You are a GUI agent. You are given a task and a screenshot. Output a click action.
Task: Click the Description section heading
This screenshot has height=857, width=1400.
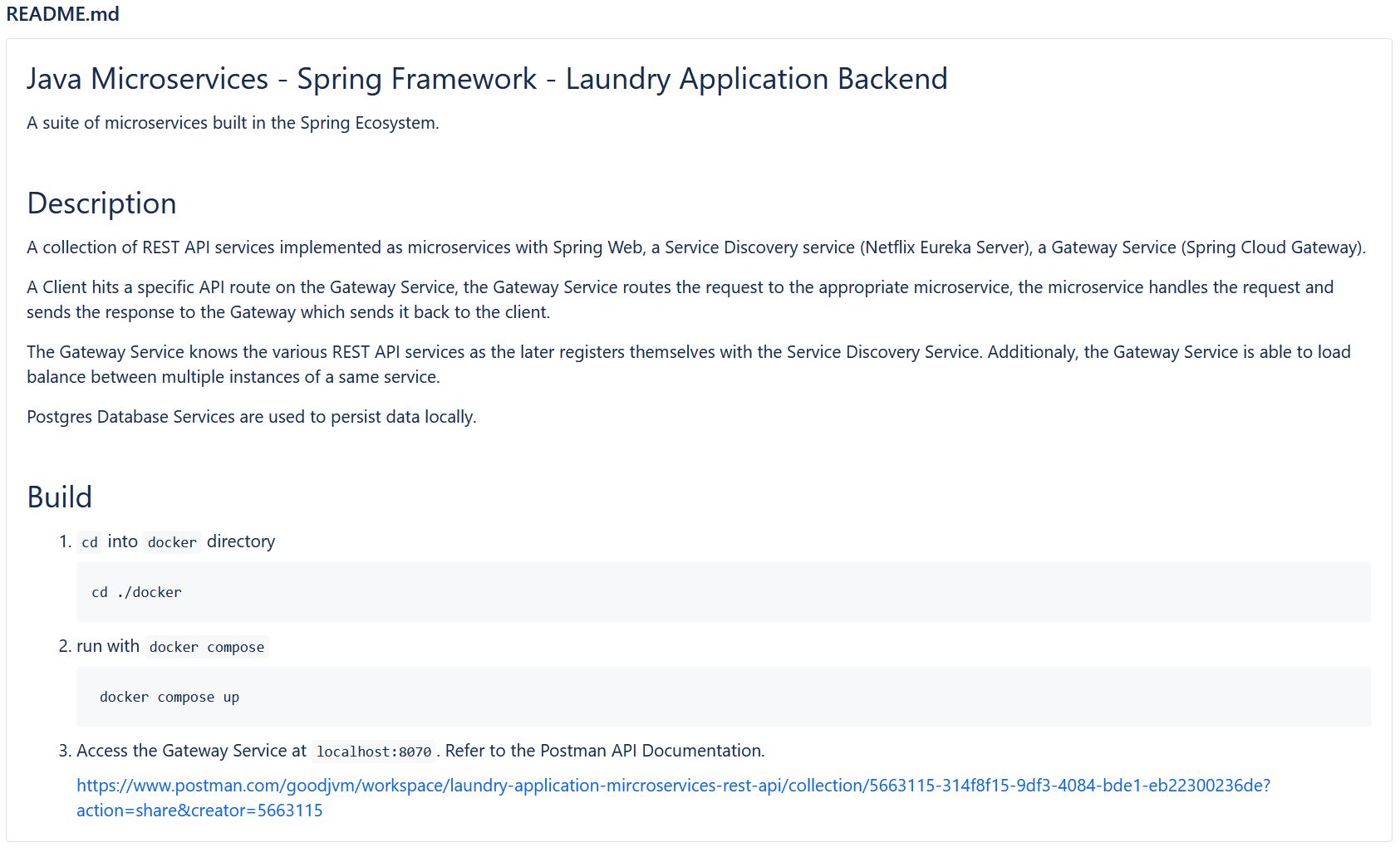101,203
